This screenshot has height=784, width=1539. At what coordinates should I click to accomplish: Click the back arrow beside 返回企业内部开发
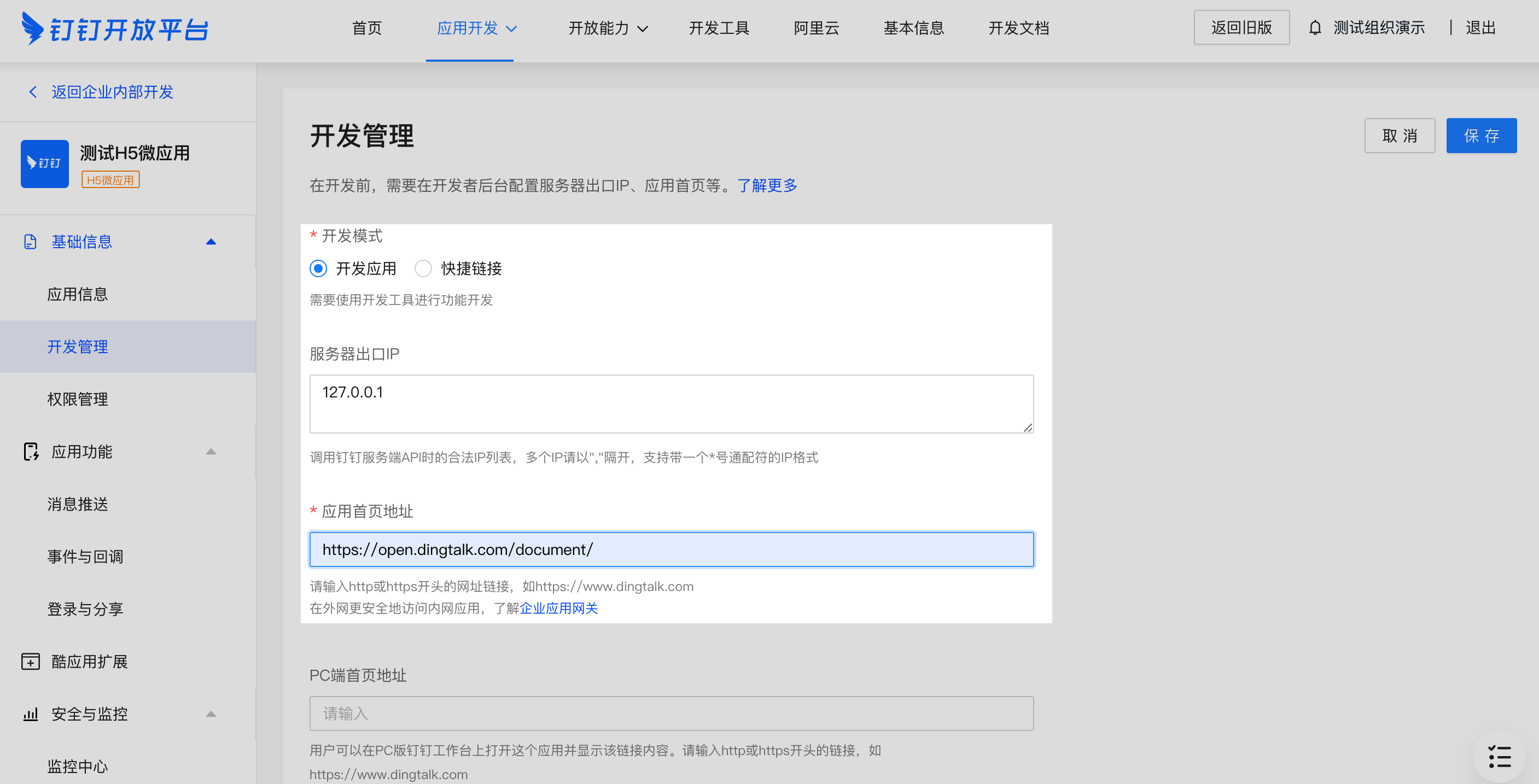click(33, 92)
